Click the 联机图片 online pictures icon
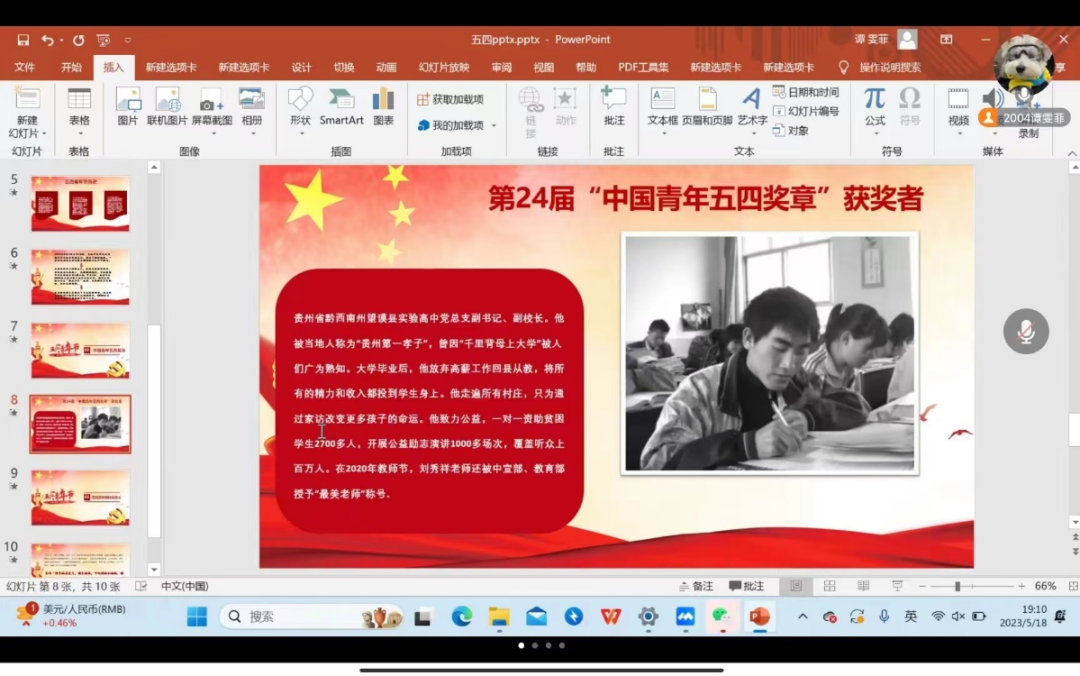This screenshot has height=676, width=1080. point(167,107)
